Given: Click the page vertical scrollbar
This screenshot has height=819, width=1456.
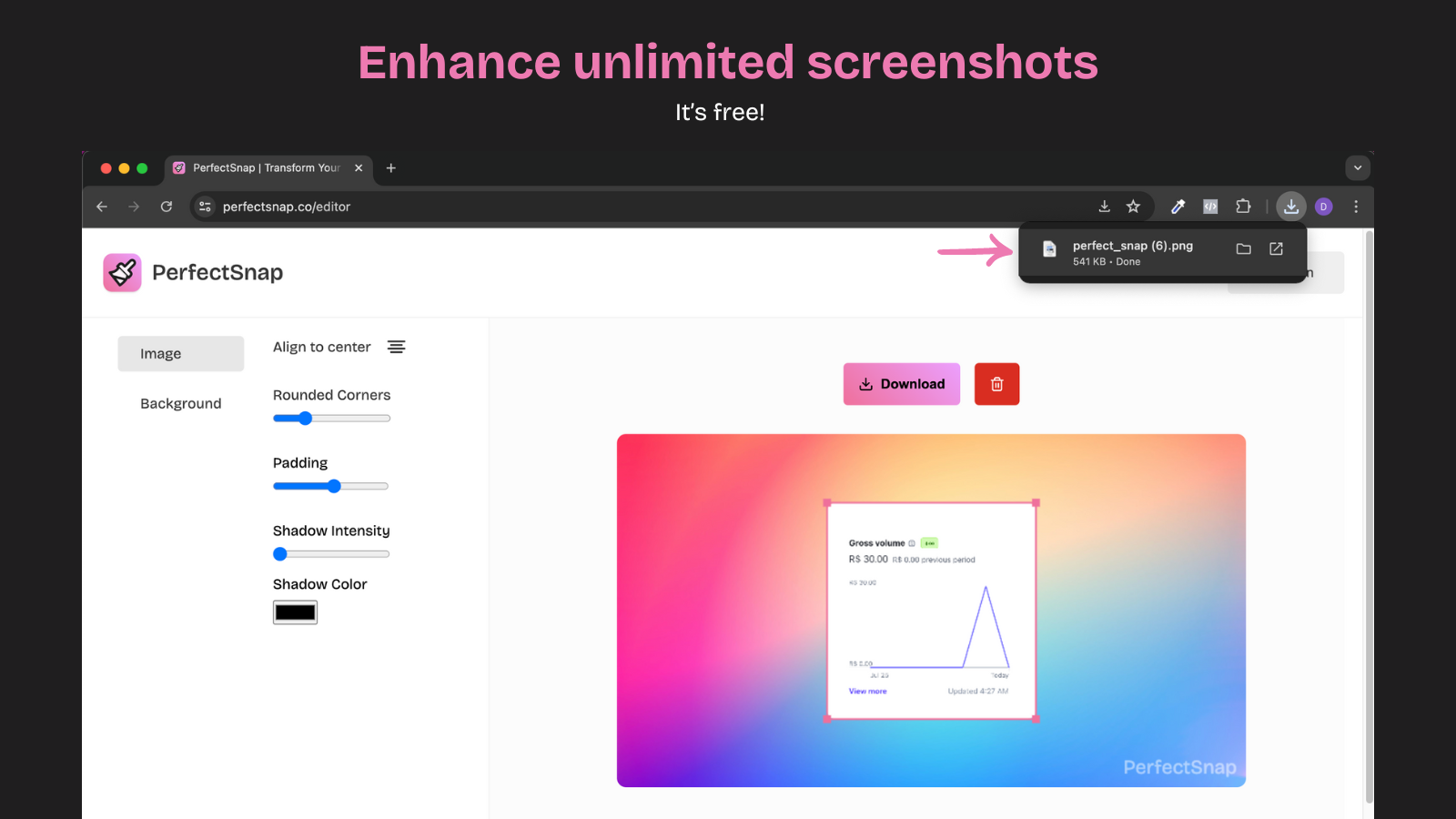Looking at the screenshot, I should tap(1369, 519).
